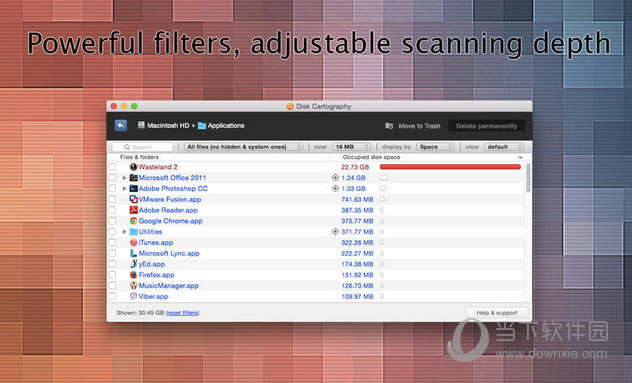
Task: Click the Applications breadcrumb
Action: point(221,126)
